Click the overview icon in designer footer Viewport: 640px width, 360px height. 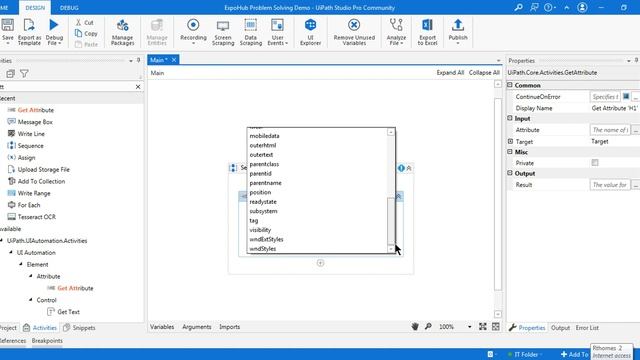pyautogui.click(x=496, y=327)
